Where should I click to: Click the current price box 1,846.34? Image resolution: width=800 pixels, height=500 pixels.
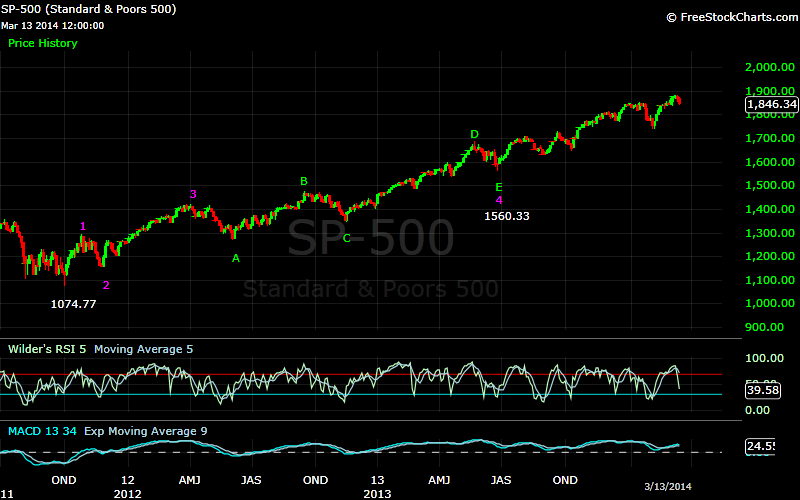[771, 104]
